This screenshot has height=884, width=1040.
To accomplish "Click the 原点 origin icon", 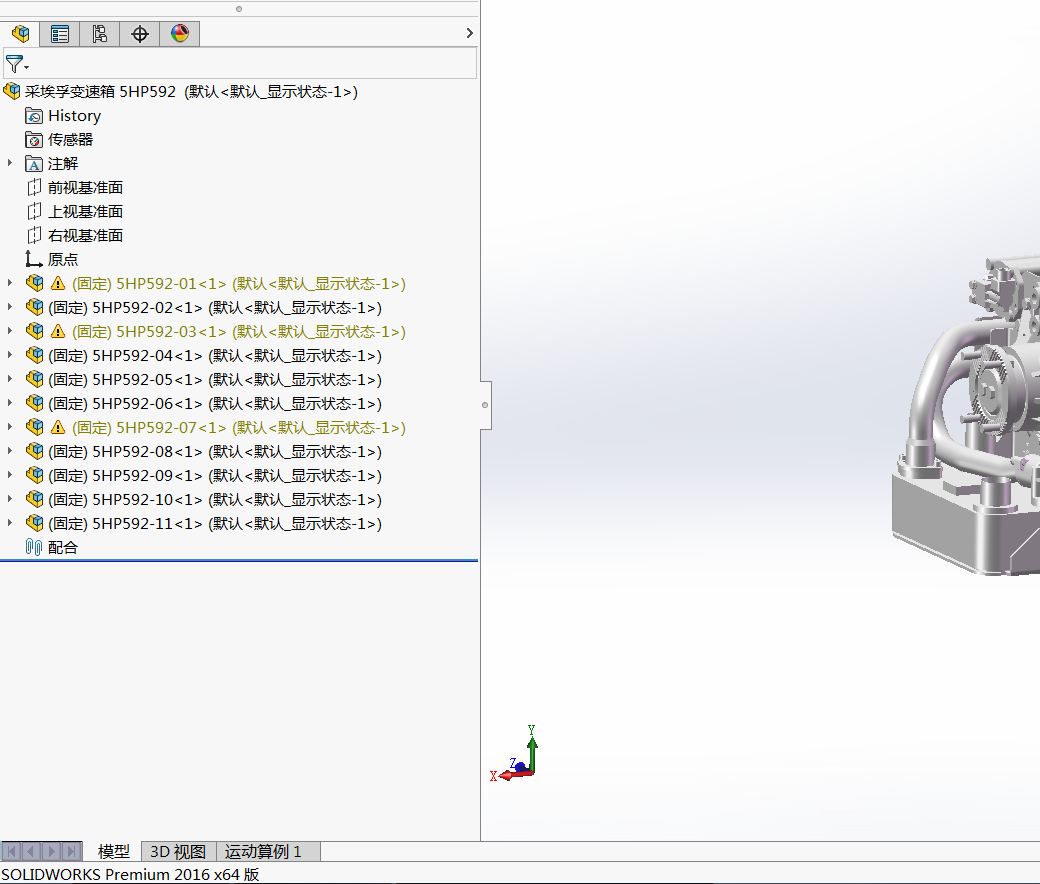I will point(34,259).
